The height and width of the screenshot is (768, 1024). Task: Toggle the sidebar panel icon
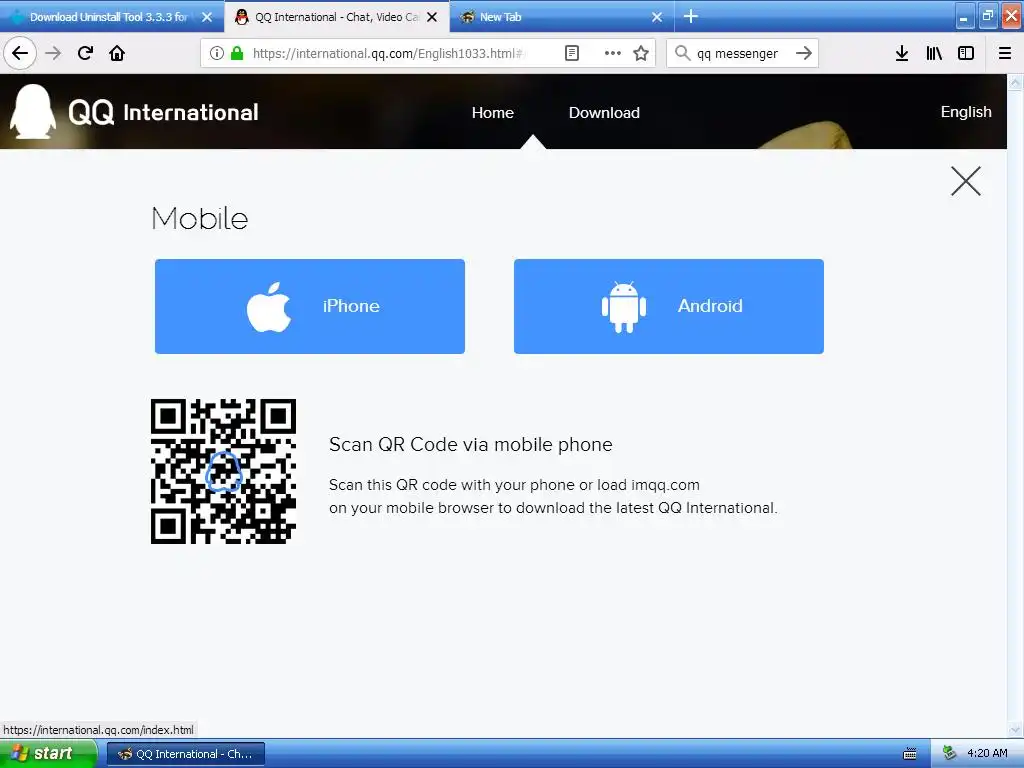pos(966,53)
